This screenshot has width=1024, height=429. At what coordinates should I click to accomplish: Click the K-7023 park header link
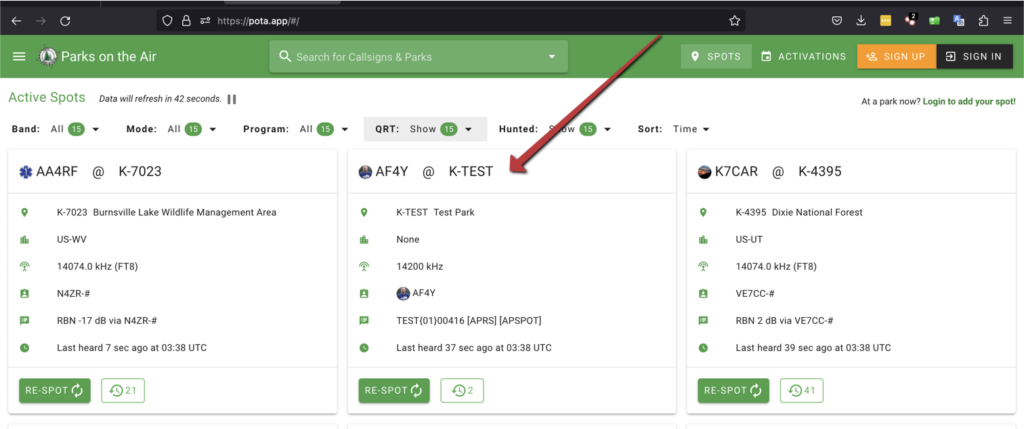click(140, 172)
